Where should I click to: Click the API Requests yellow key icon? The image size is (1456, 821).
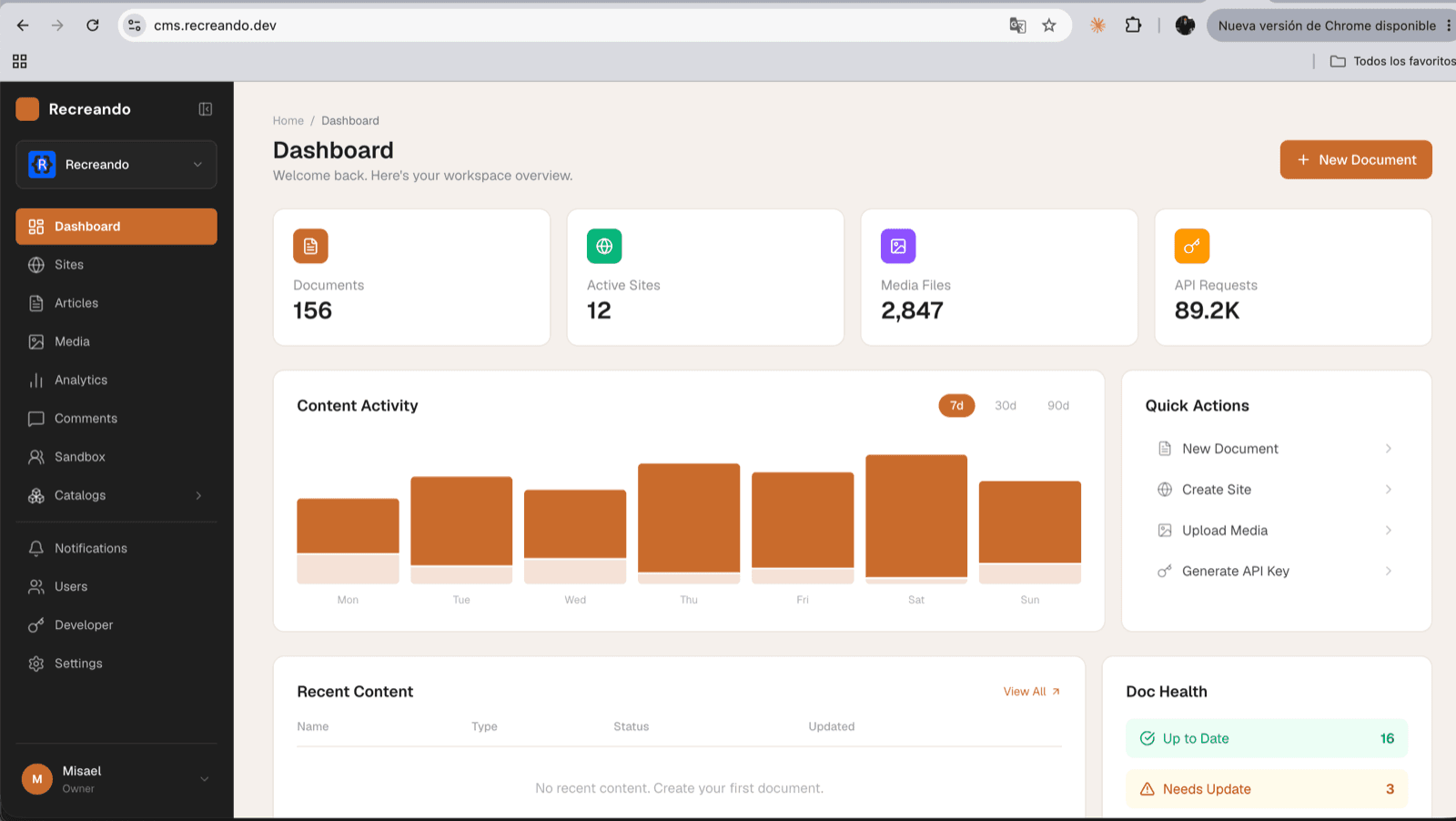pos(1192,246)
